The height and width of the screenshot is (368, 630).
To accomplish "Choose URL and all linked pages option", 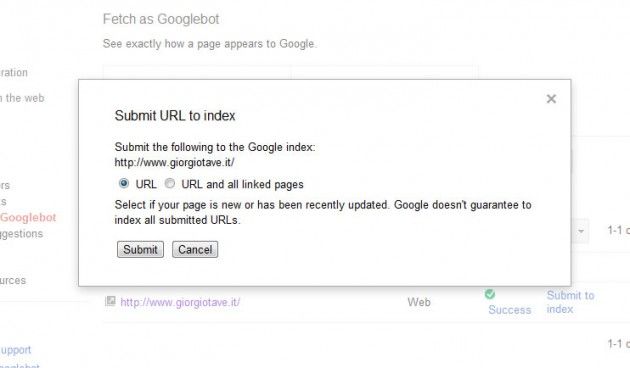I will pyautogui.click(x=170, y=184).
